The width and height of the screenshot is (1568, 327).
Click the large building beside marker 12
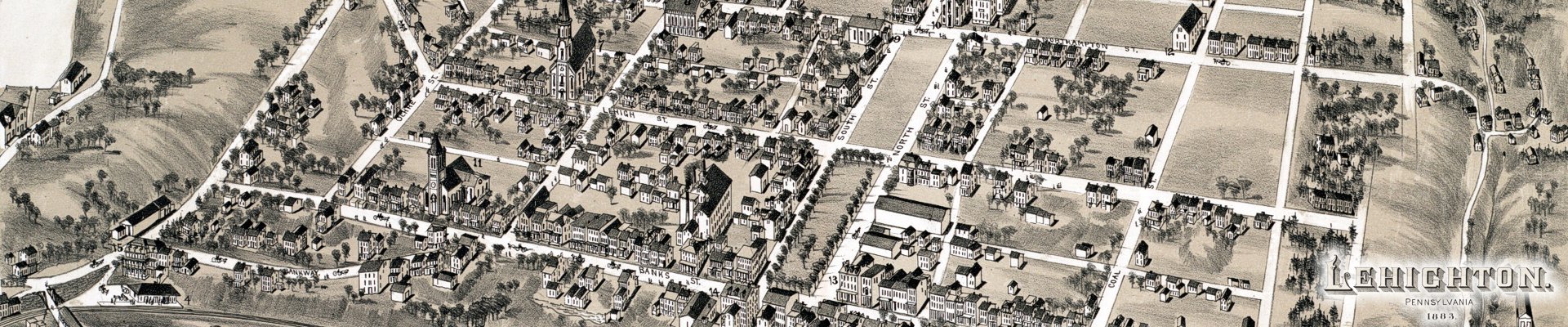[1189, 31]
